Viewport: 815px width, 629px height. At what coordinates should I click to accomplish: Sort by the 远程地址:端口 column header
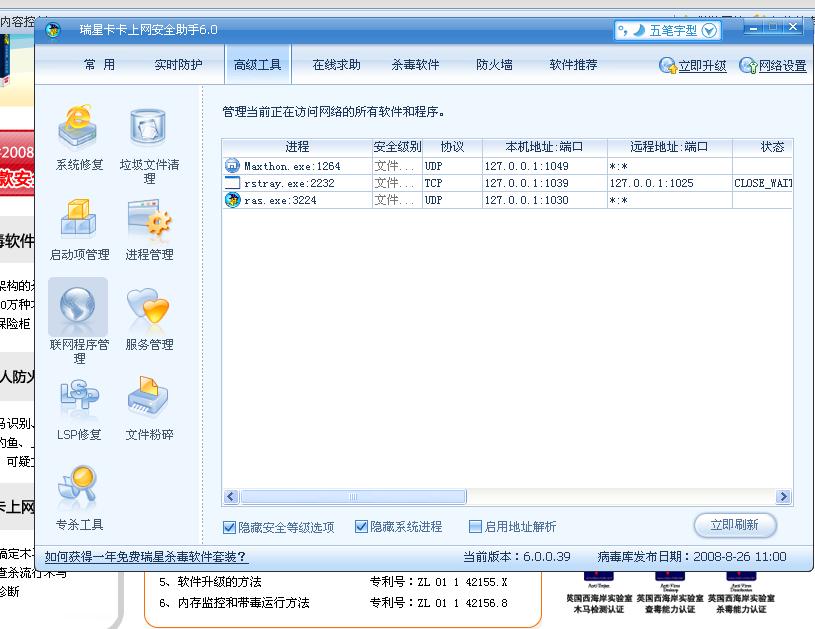(669, 147)
